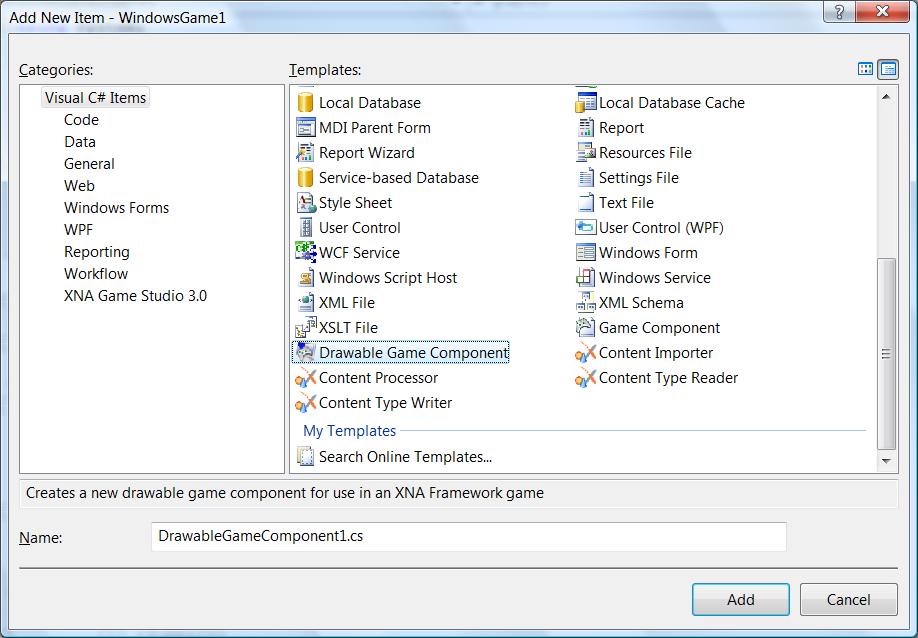
Task: Click the Local Database Cache icon
Action: point(585,102)
